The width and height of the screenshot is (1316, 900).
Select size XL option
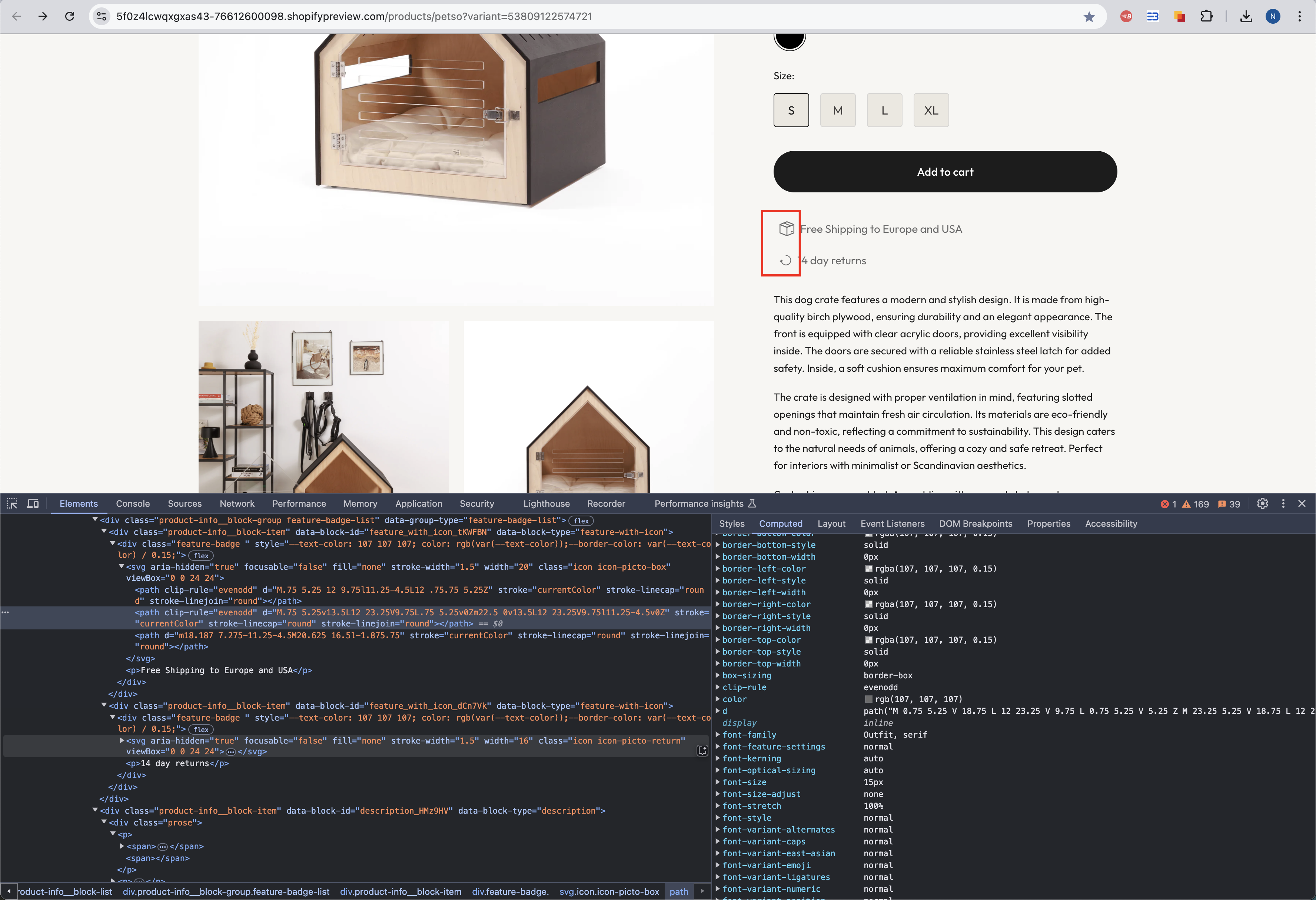931,110
